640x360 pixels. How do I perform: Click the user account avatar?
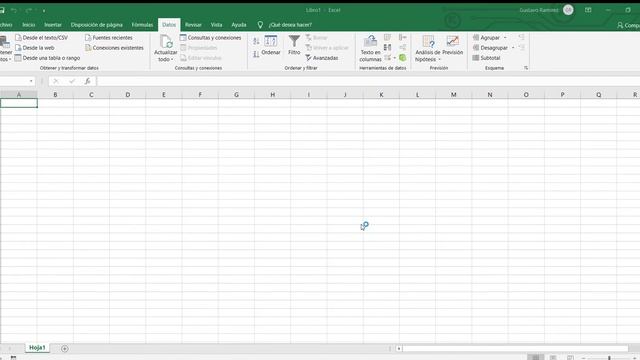coord(568,10)
